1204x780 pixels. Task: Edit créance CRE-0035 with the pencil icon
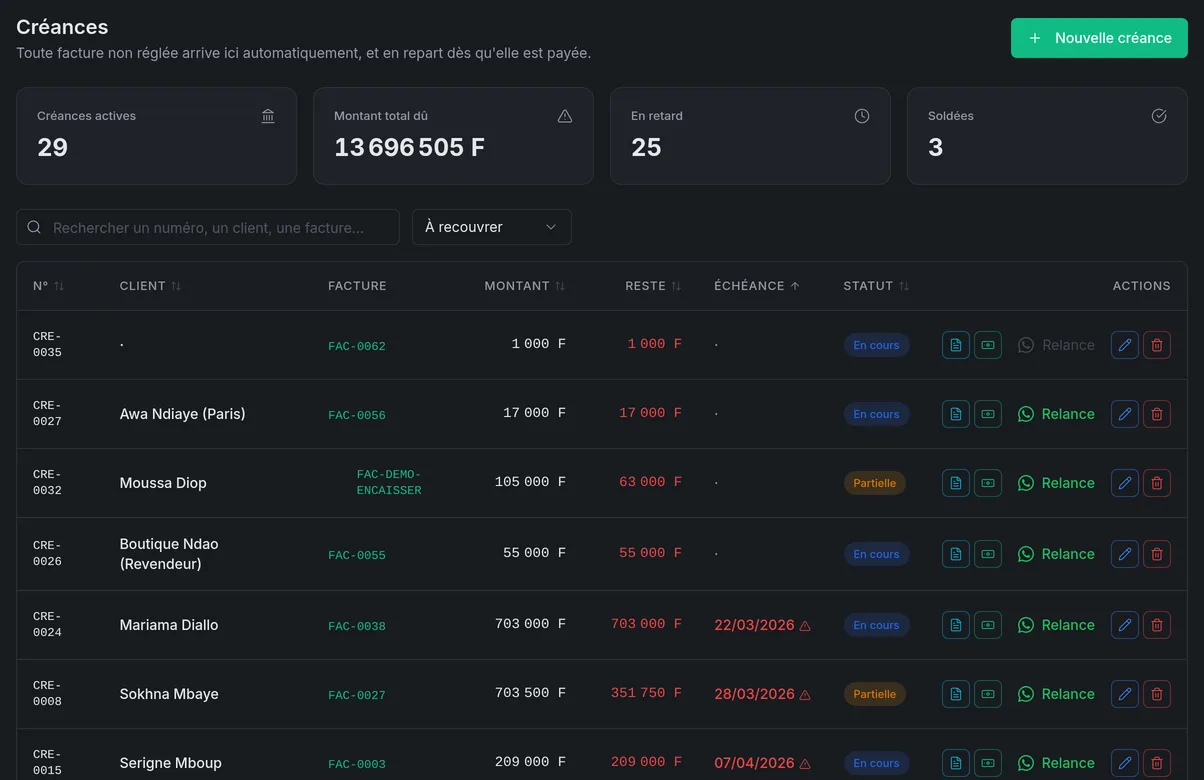[x=1125, y=345]
